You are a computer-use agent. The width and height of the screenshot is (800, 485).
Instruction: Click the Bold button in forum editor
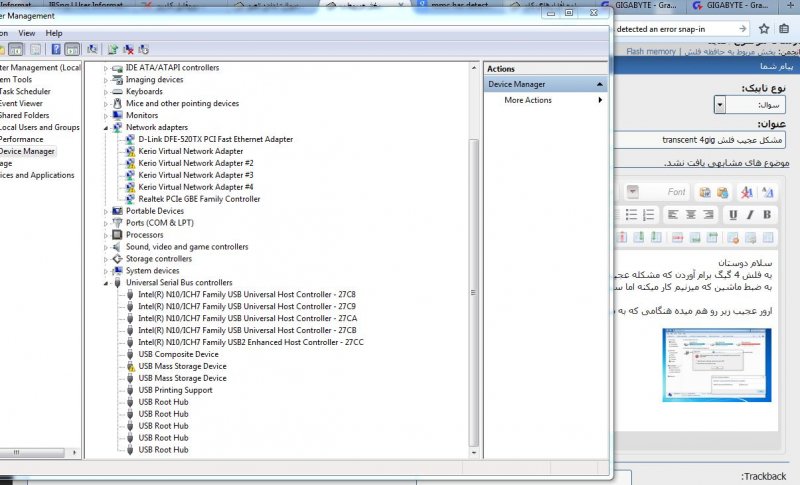pos(767,215)
